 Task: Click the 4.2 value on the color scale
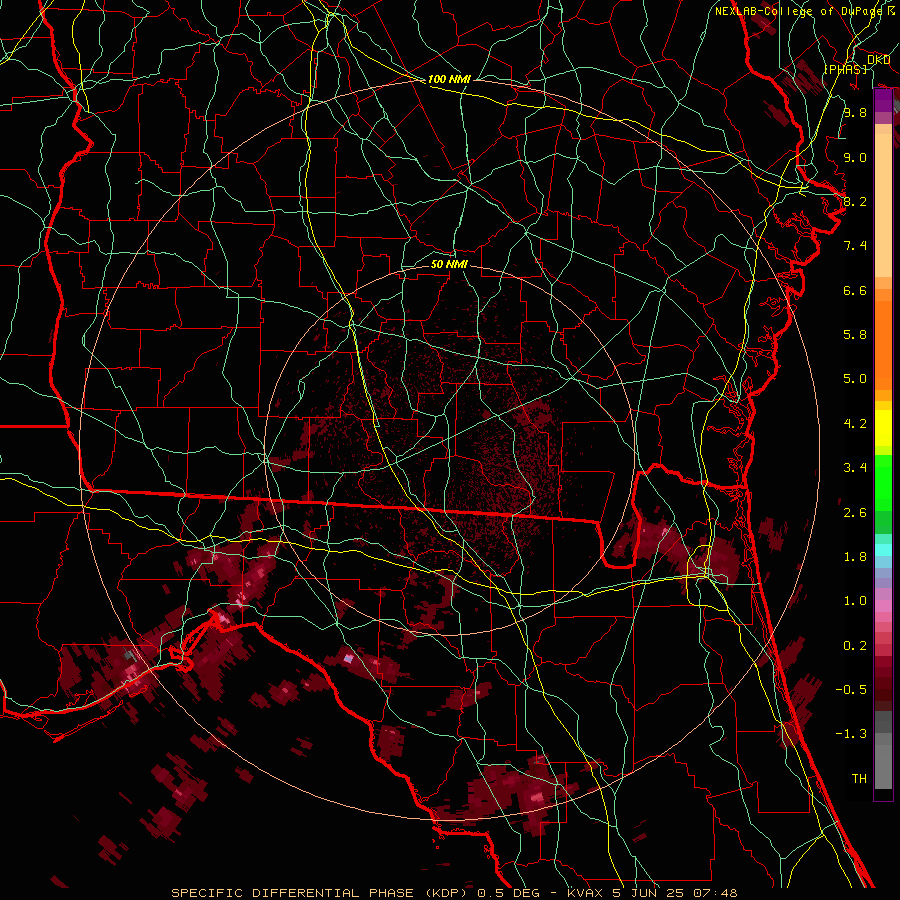(x=855, y=424)
